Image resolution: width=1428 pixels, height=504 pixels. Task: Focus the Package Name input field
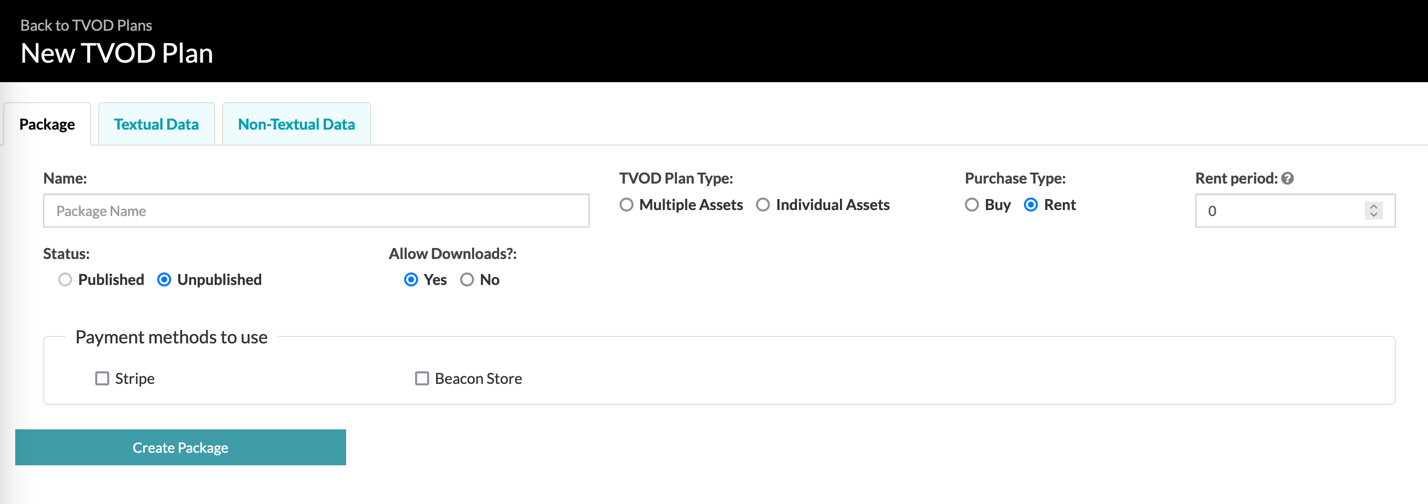coord(316,211)
